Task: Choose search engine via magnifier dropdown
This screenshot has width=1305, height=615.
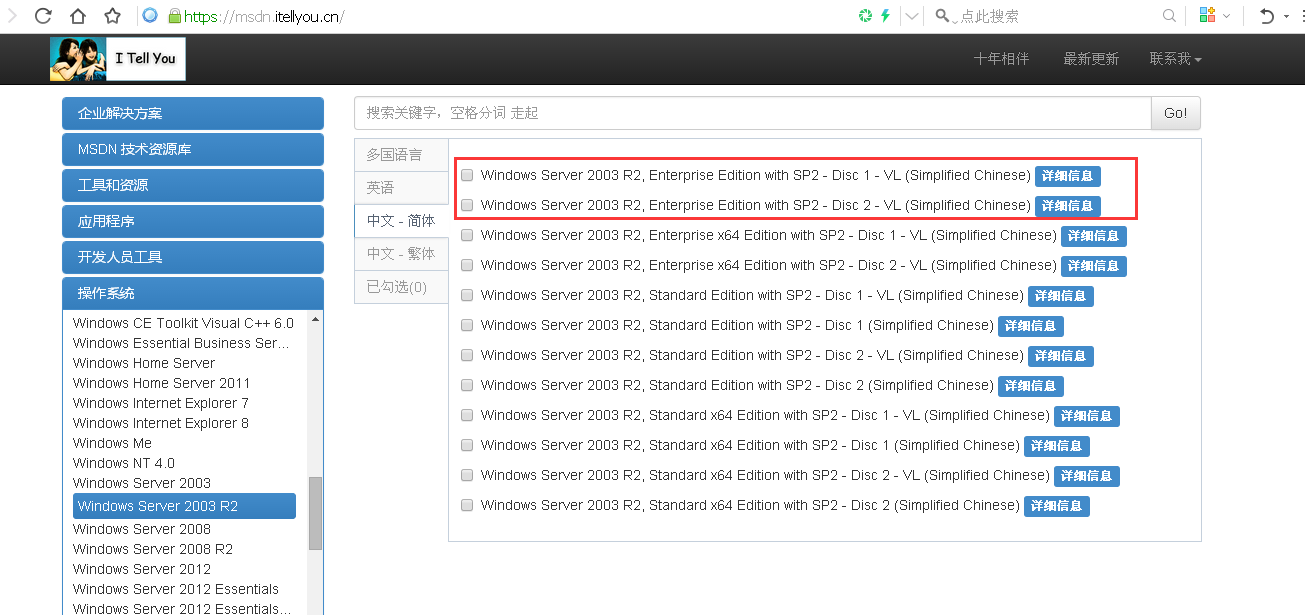Action: click(944, 16)
